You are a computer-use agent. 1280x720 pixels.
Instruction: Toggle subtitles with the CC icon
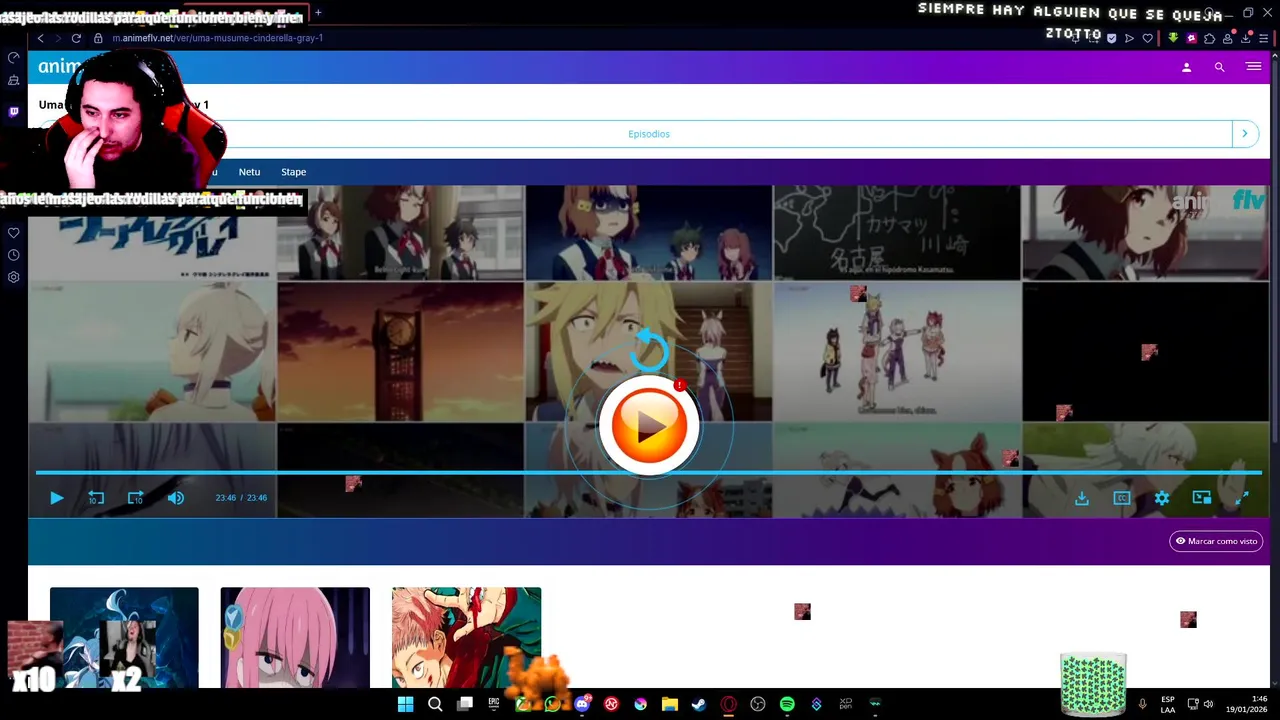[x=1122, y=498]
